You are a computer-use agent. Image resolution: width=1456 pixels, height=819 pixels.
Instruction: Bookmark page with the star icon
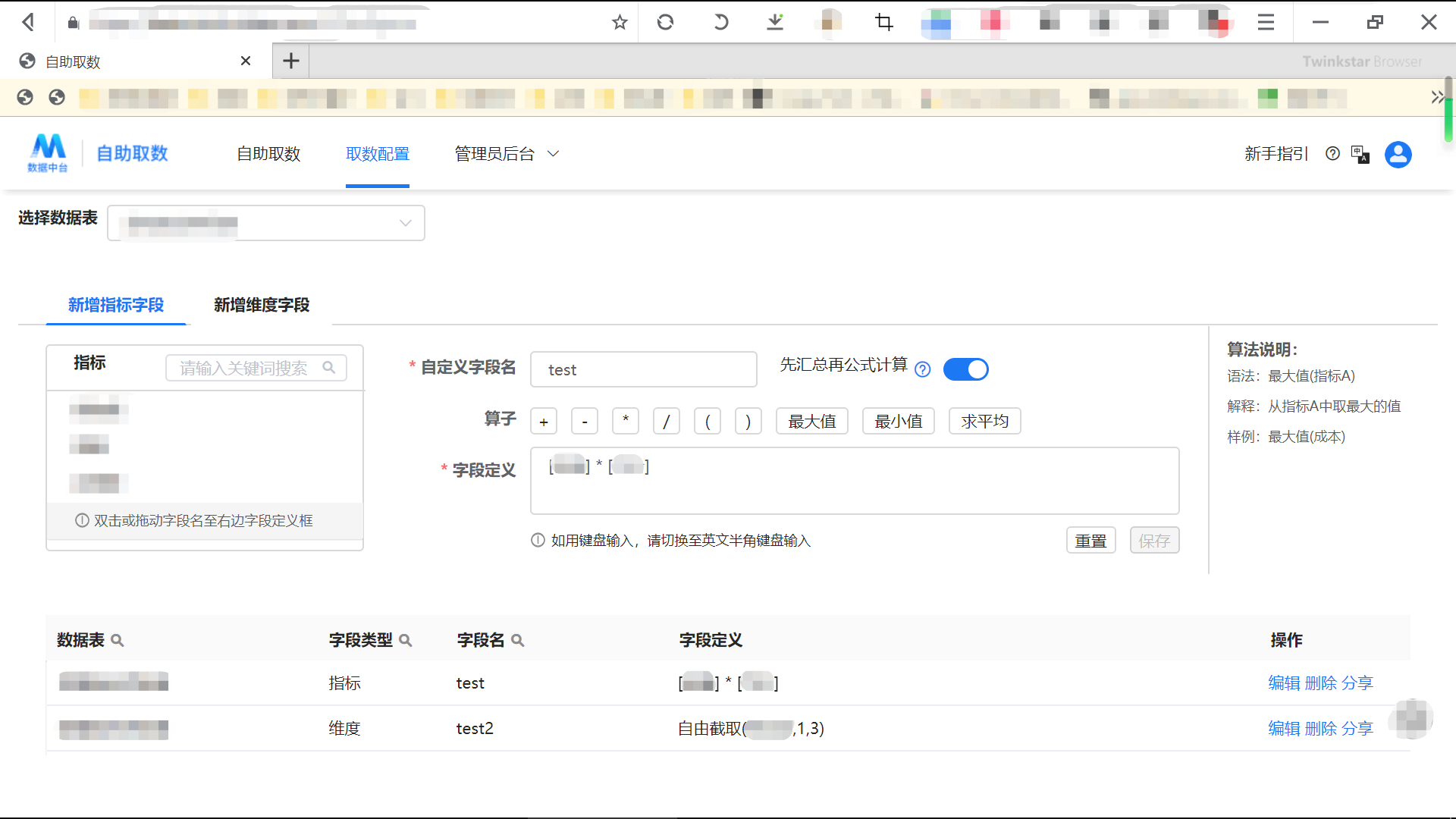[620, 22]
